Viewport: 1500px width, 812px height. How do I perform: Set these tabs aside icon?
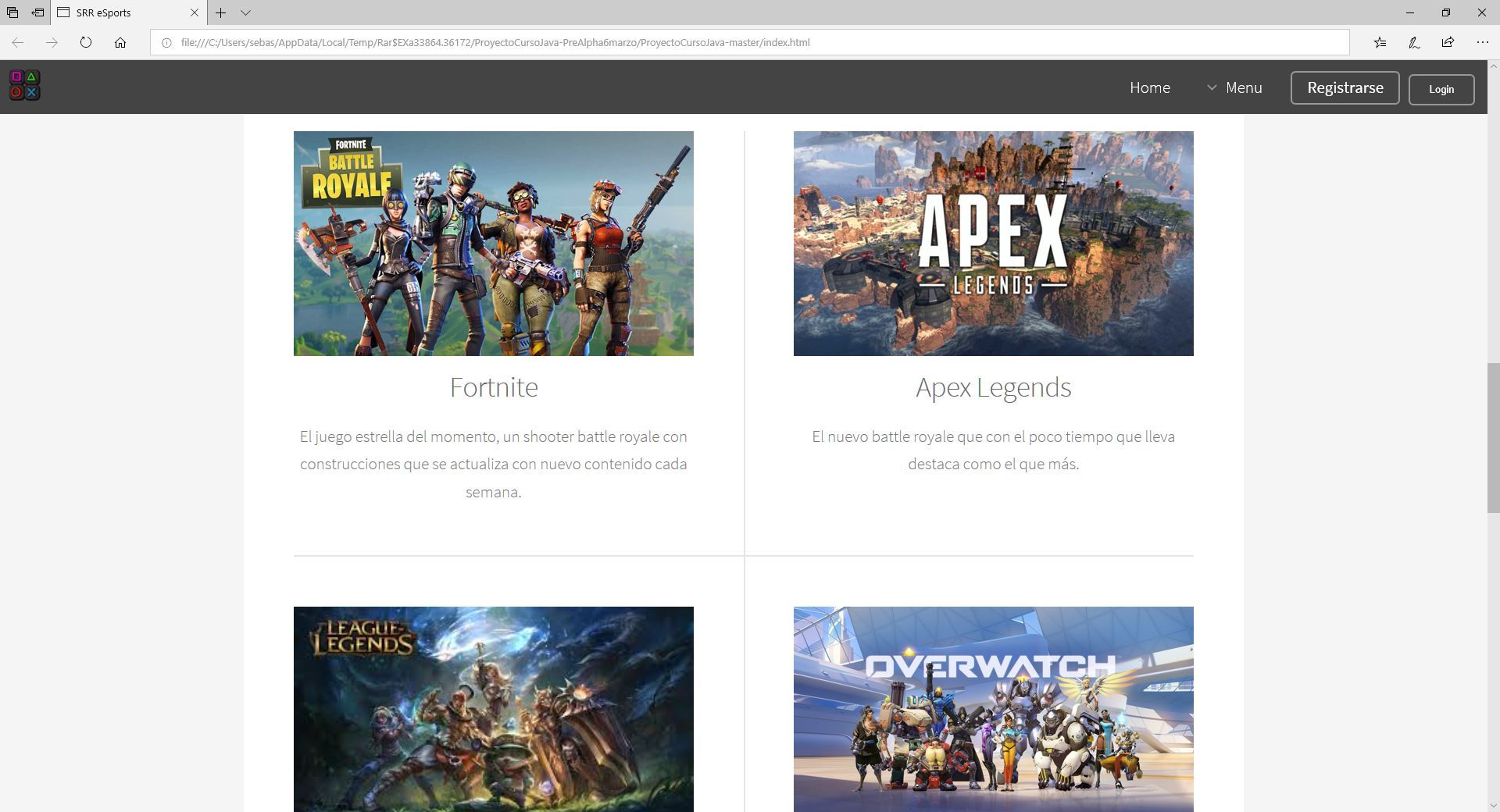click(x=37, y=12)
